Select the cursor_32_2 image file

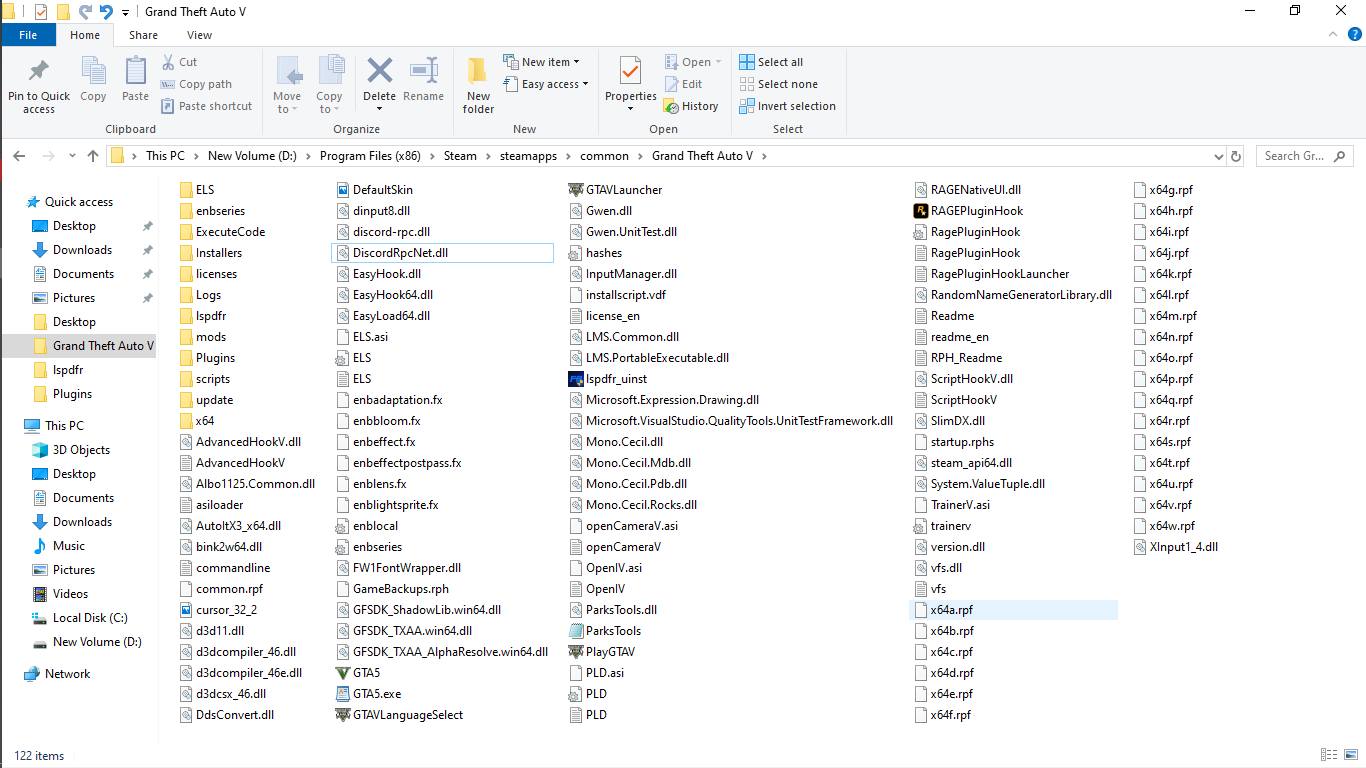click(217, 610)
